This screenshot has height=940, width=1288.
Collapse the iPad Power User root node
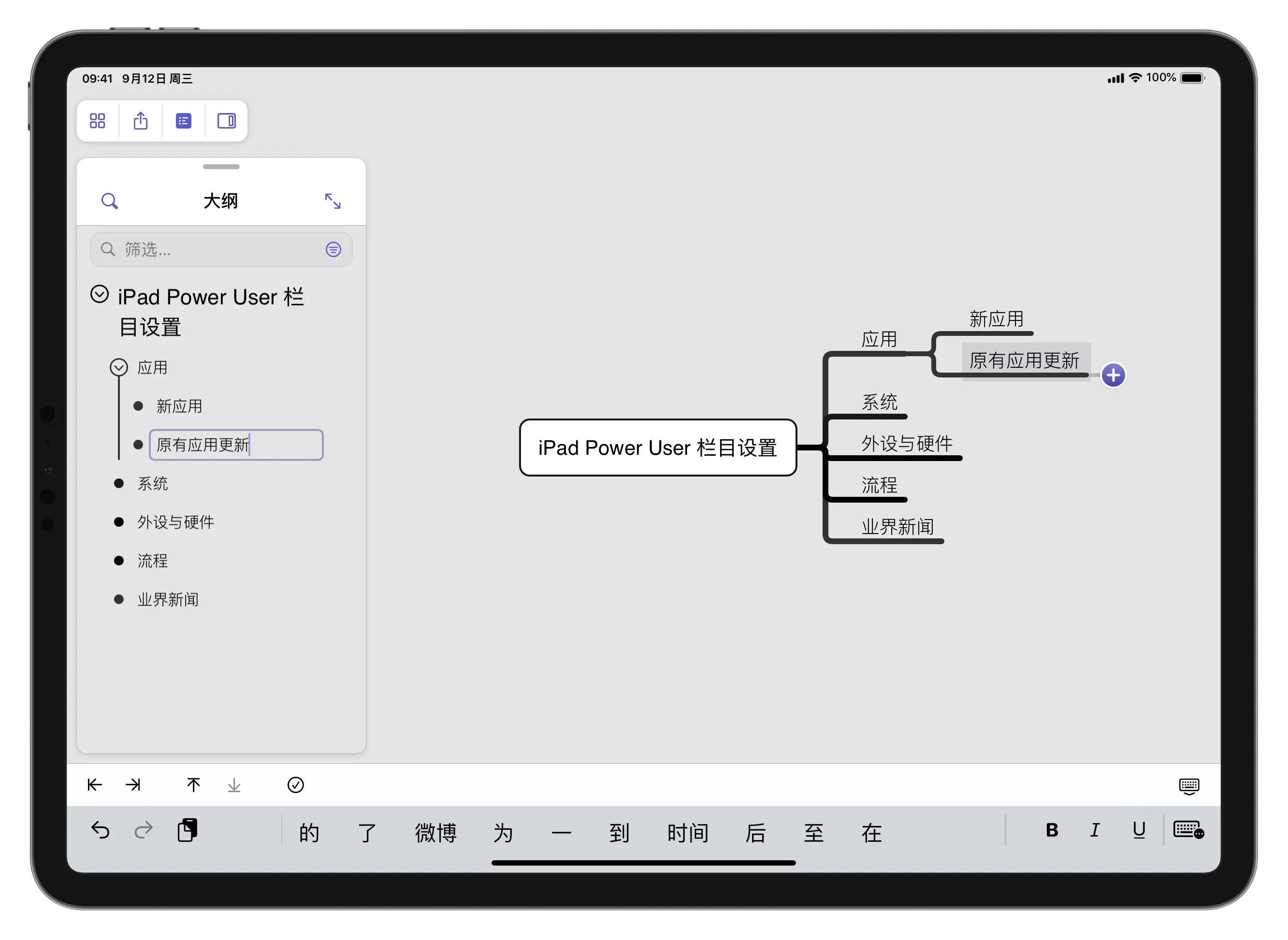(x=100, y=294)
